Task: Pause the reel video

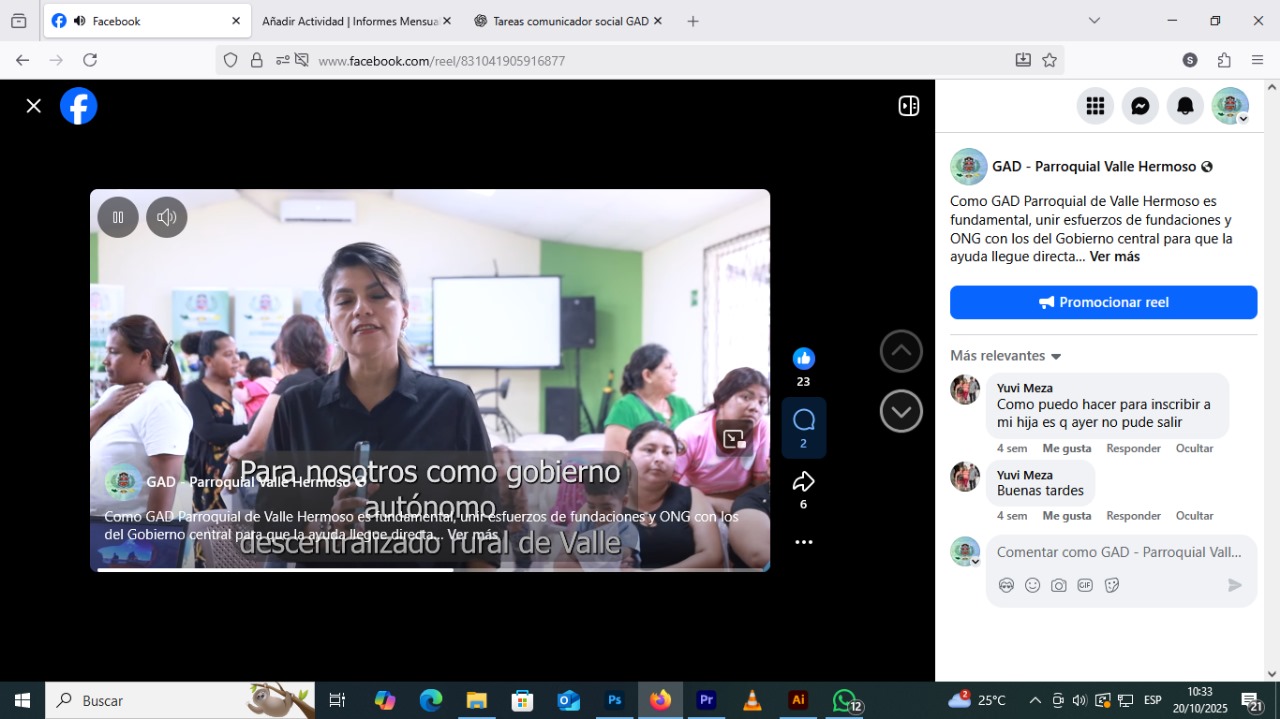Action: [118, 217]
